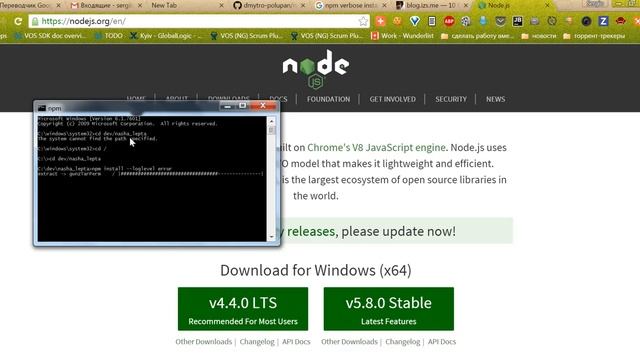This screenshot has height=360, width=640.
Task: Follow the Chrome's V8 JavaScript engine link
Action: click(376, 147)
